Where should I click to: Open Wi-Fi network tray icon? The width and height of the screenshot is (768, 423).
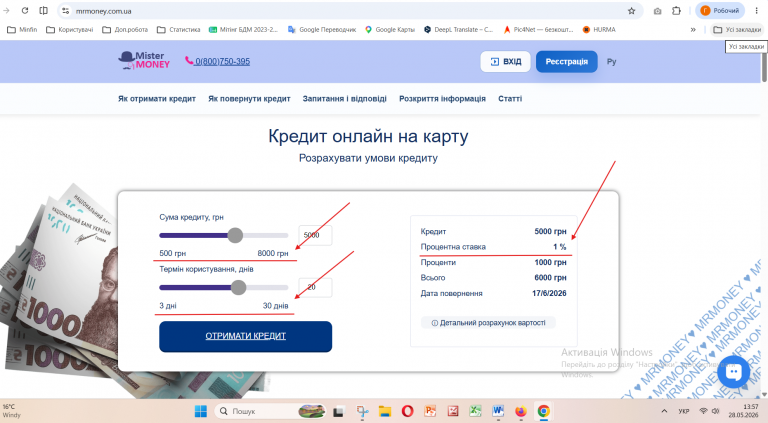tap(703, 411)
